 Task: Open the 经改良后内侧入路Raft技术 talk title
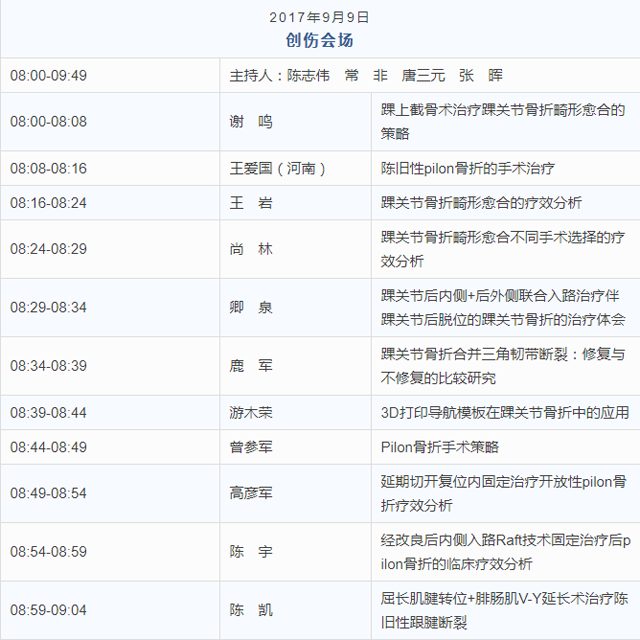[505, 551]
